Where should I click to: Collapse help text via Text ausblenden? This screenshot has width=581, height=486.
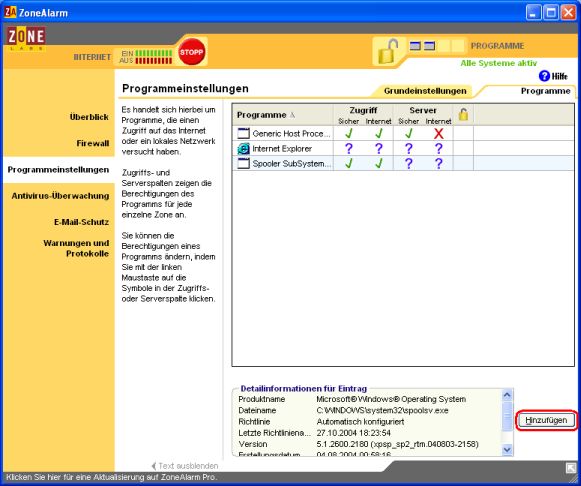click(x=185, y=466)
